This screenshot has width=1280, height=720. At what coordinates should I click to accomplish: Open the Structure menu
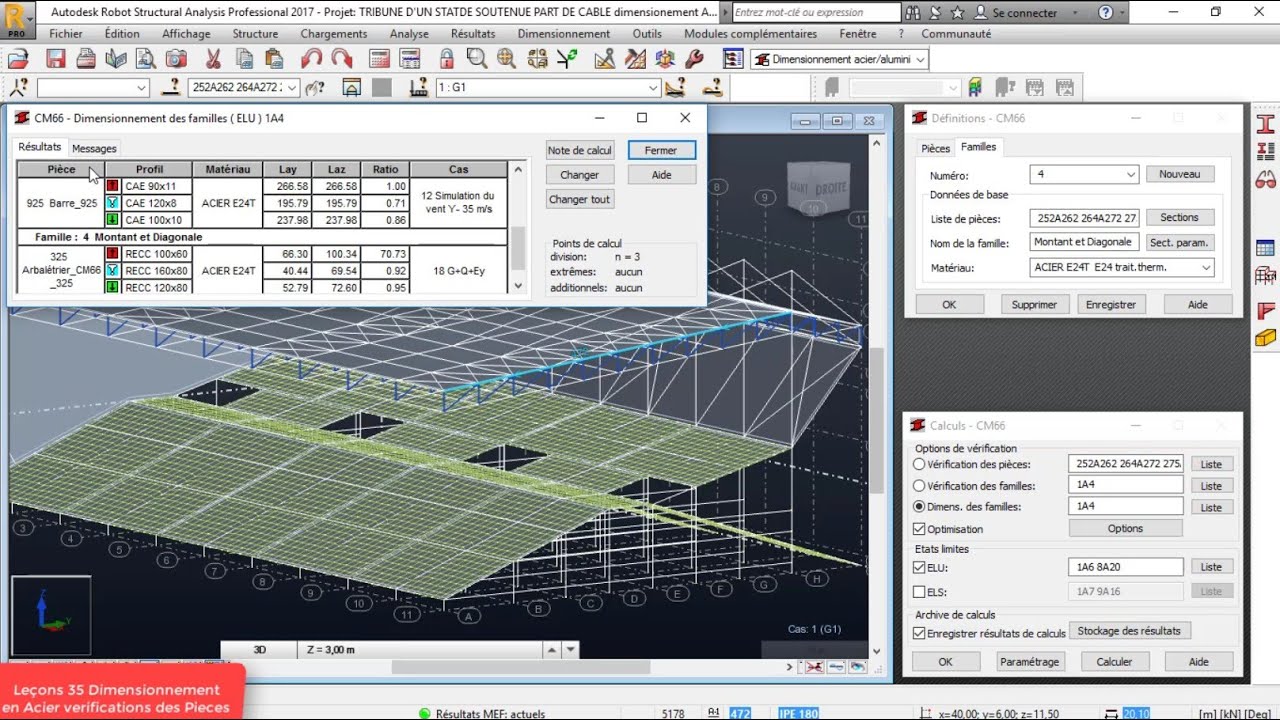tap(255, 34)
